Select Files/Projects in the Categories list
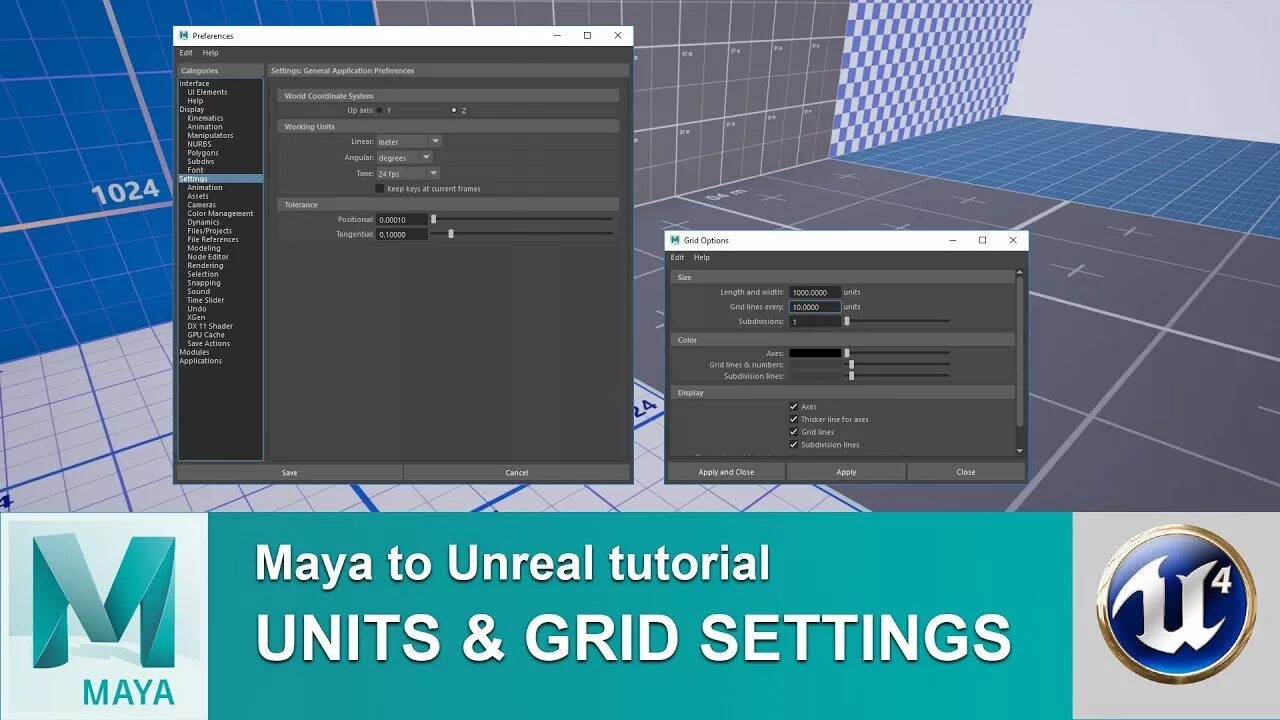 tap(209, 231)
